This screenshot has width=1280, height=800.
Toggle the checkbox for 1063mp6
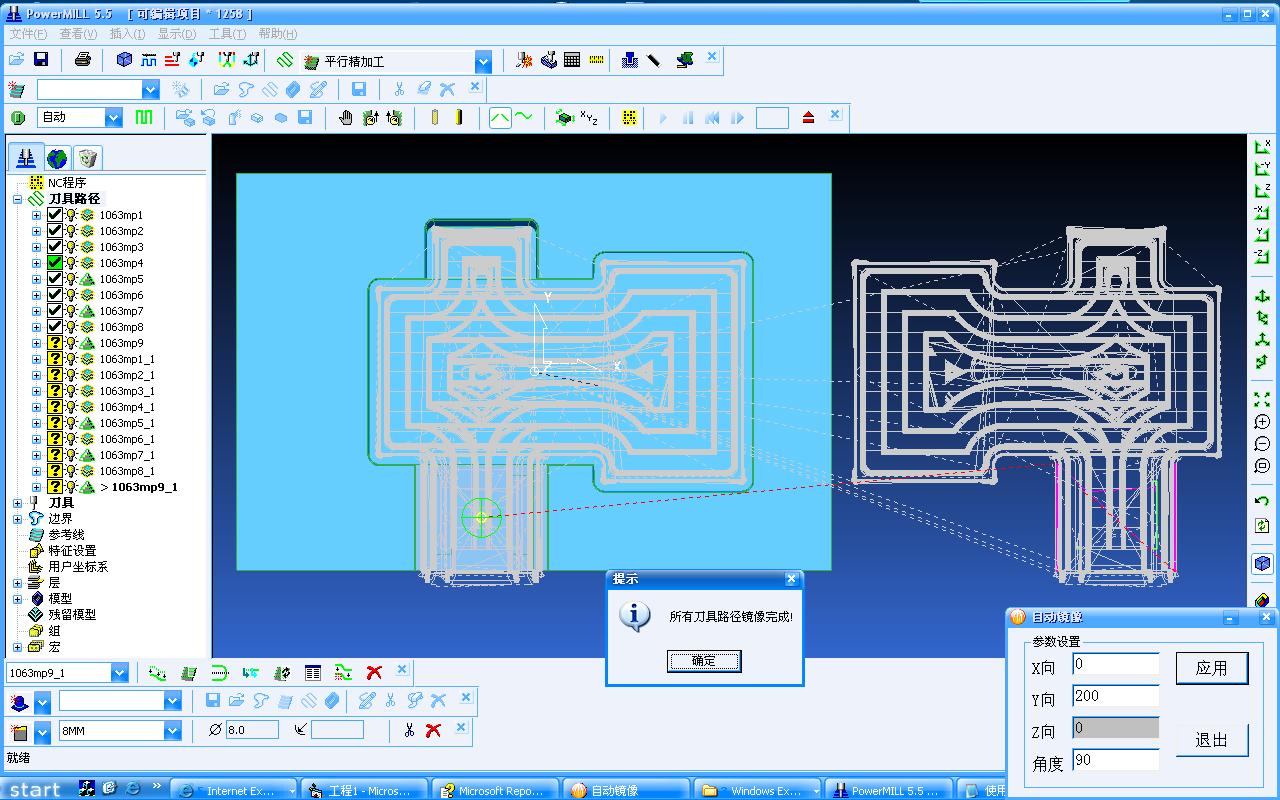click(x=54, y=295)
